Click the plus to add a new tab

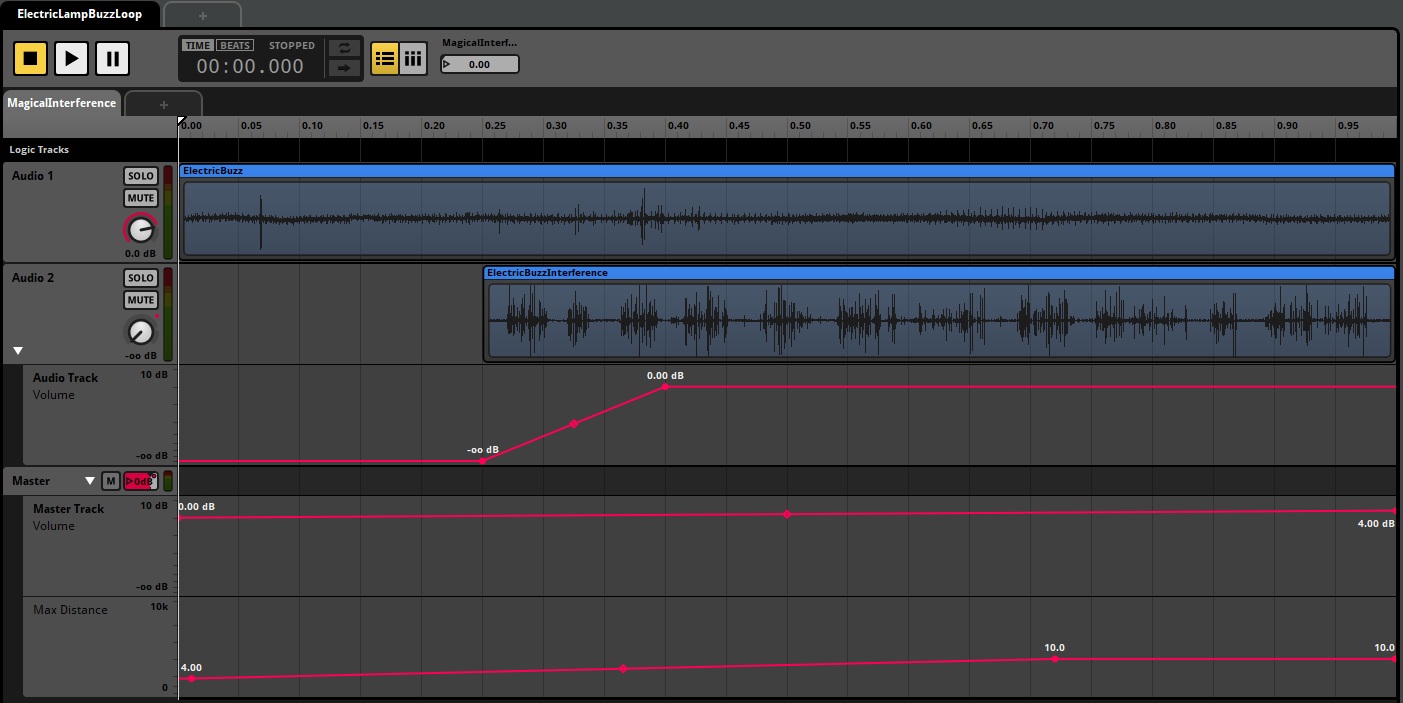click(202, 14)
